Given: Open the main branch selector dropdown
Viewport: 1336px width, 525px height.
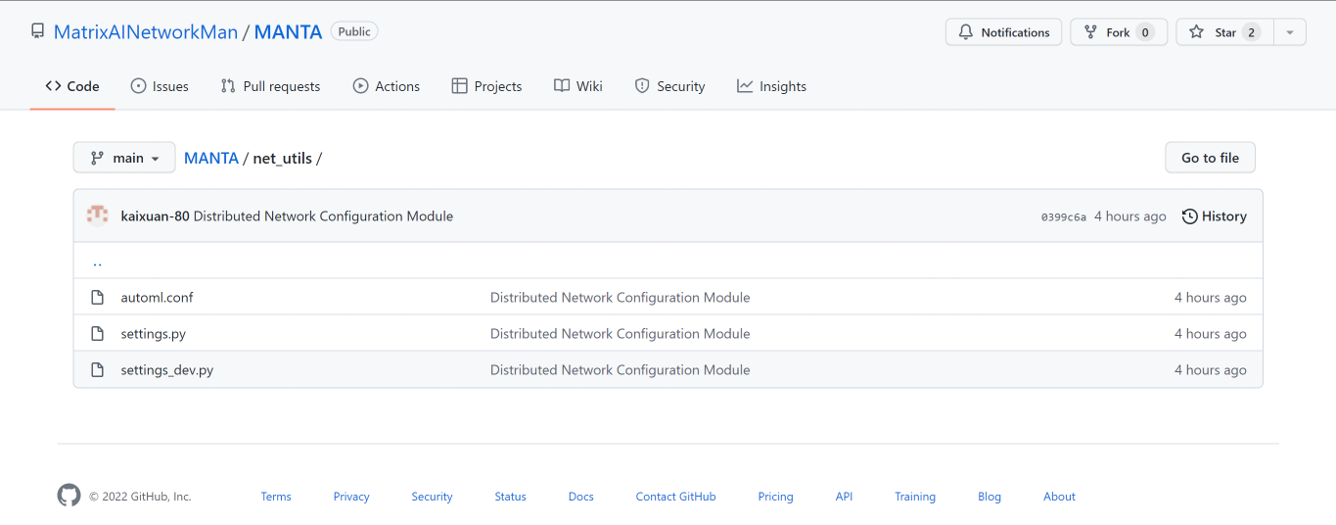Looking at the screenshot, I should click(x=124, y=158).
